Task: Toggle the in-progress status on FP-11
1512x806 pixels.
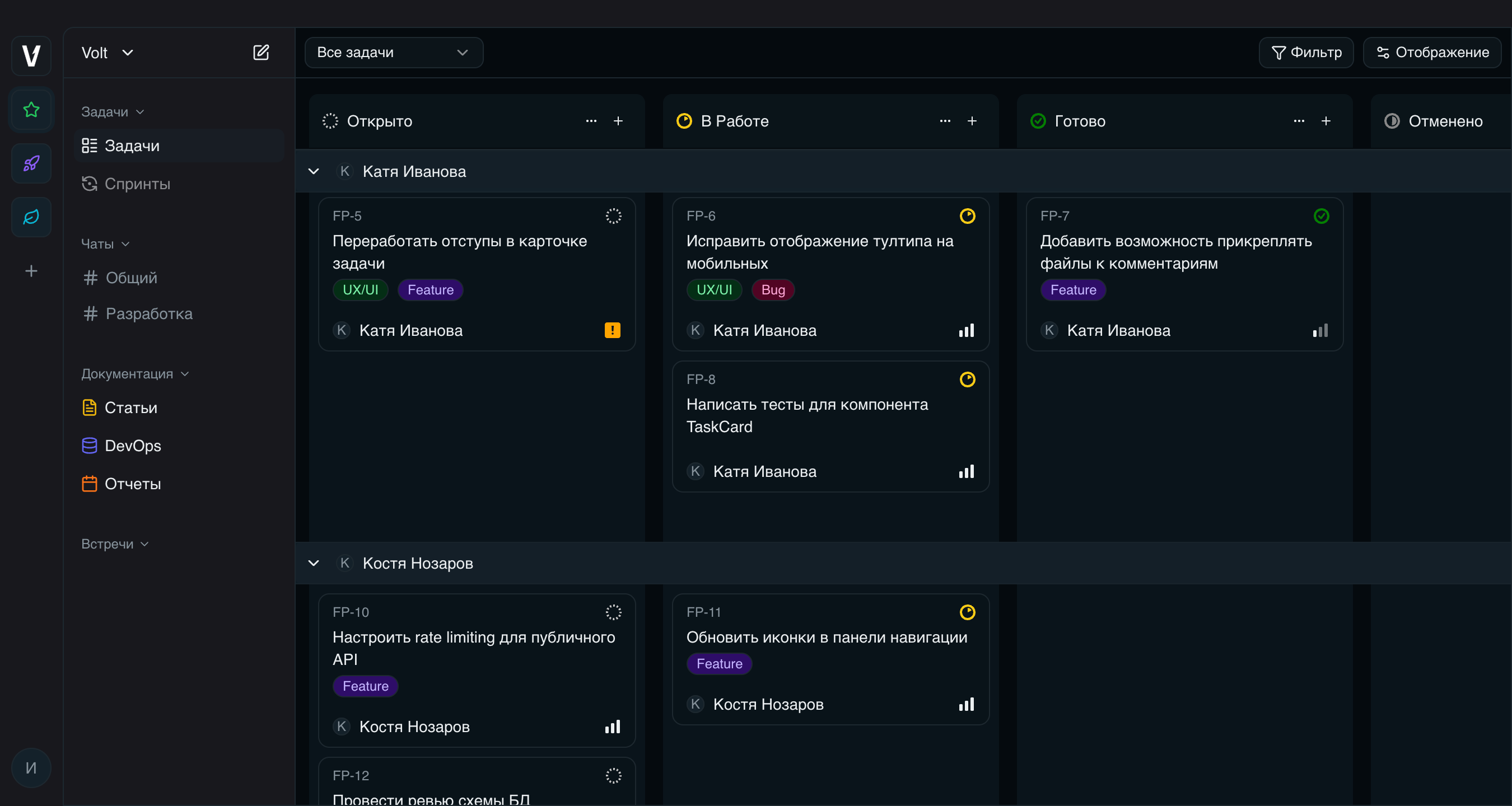Action: [x=967, y=612]
